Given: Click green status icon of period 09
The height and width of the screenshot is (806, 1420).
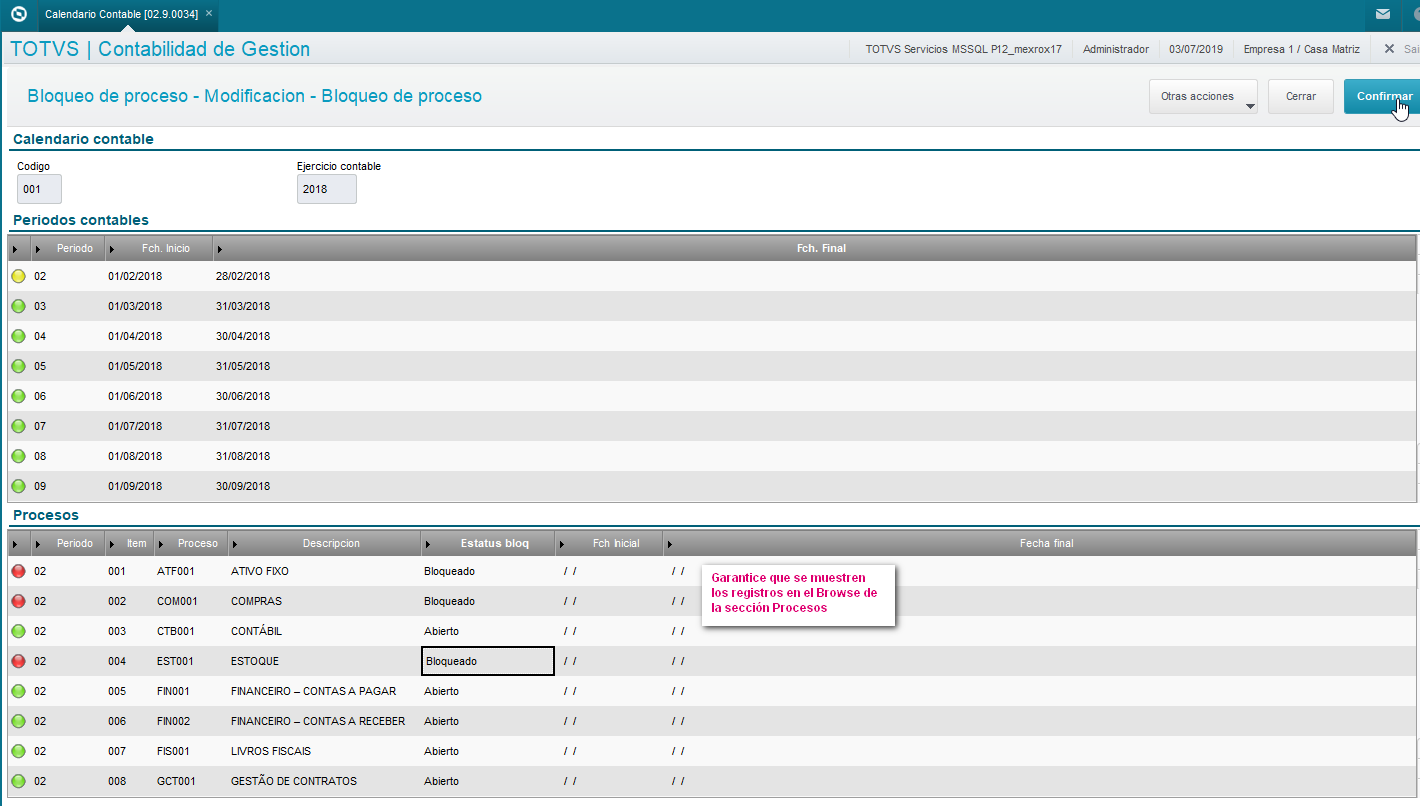Looking at the screenshot, I should tap(18, 486).
